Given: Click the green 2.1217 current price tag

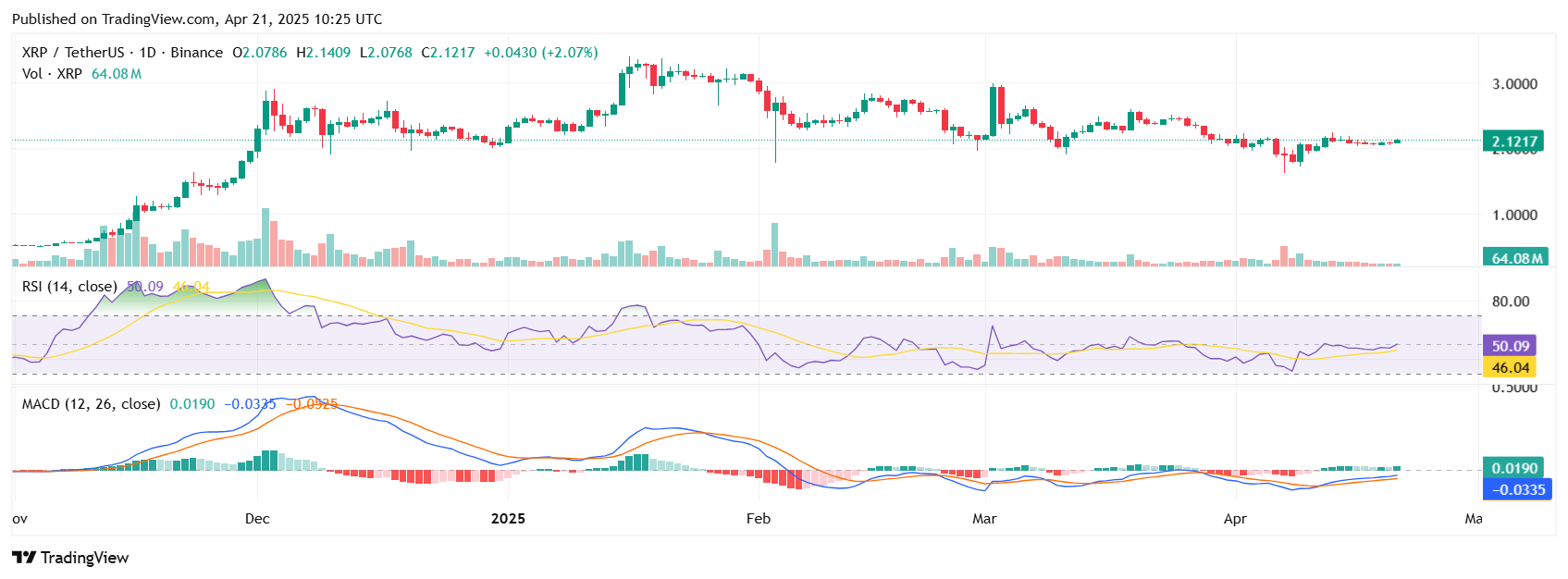Looking at the screenshot, I should pyautogui.click(x=1513, y=142).
